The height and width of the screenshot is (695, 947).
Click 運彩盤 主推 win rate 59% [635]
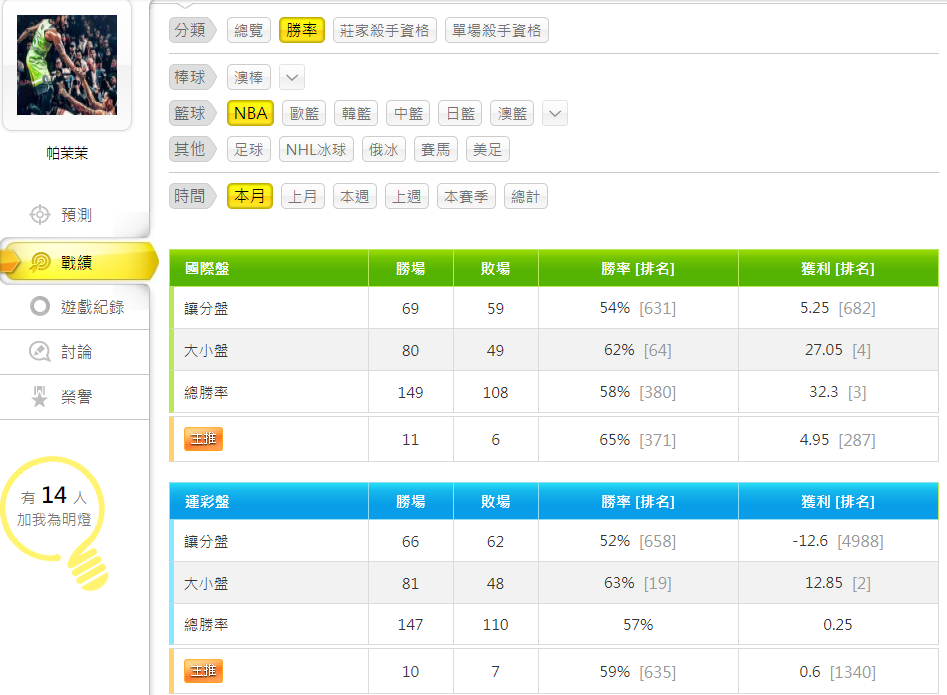tap(638, 671)
